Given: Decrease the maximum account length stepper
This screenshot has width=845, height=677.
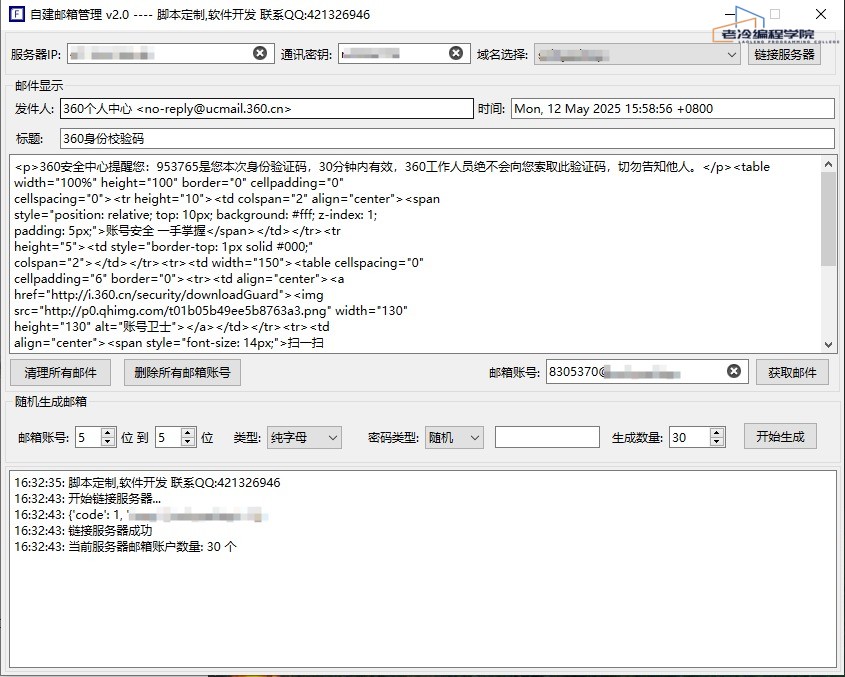Looking at the screenshot, I should (188, 442).
